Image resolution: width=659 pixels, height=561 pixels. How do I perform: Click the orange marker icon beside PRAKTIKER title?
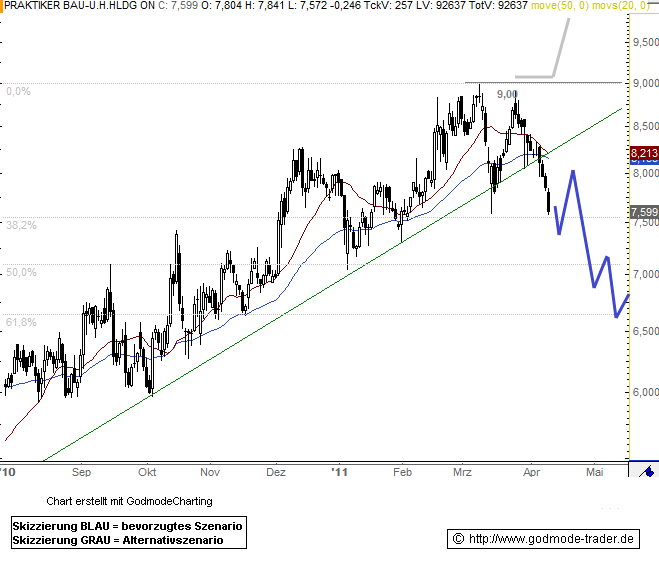pos(1,6)
